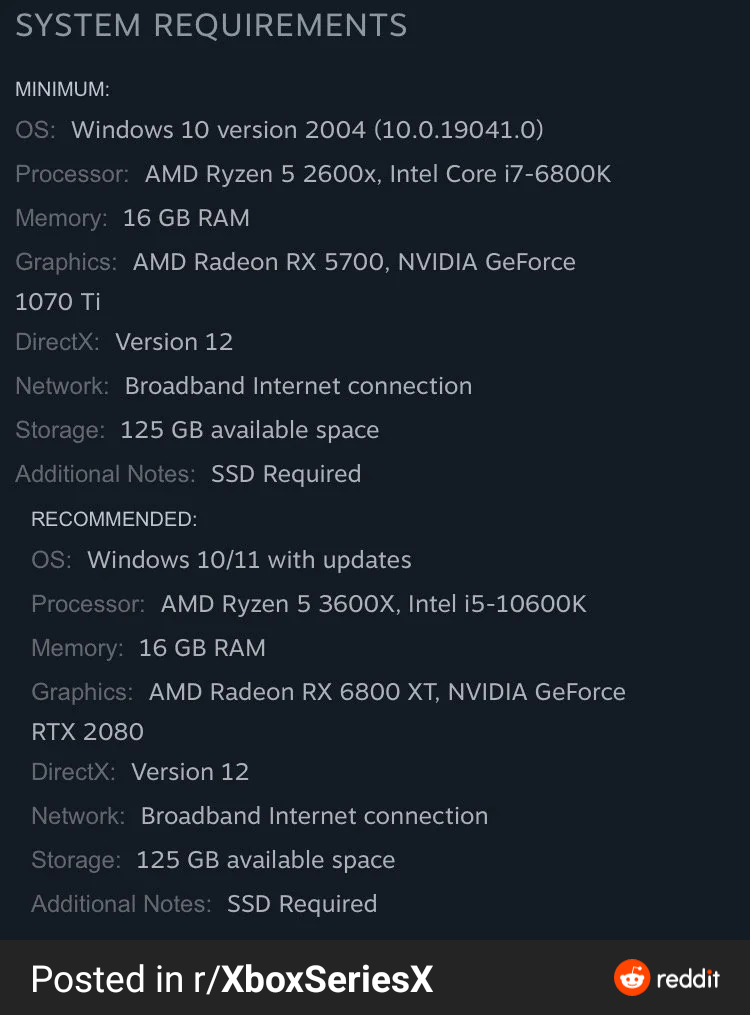Select the RECOMMENDED section label
The image size is (750, 1015).
pyautogui.click(x=114, y=519)
